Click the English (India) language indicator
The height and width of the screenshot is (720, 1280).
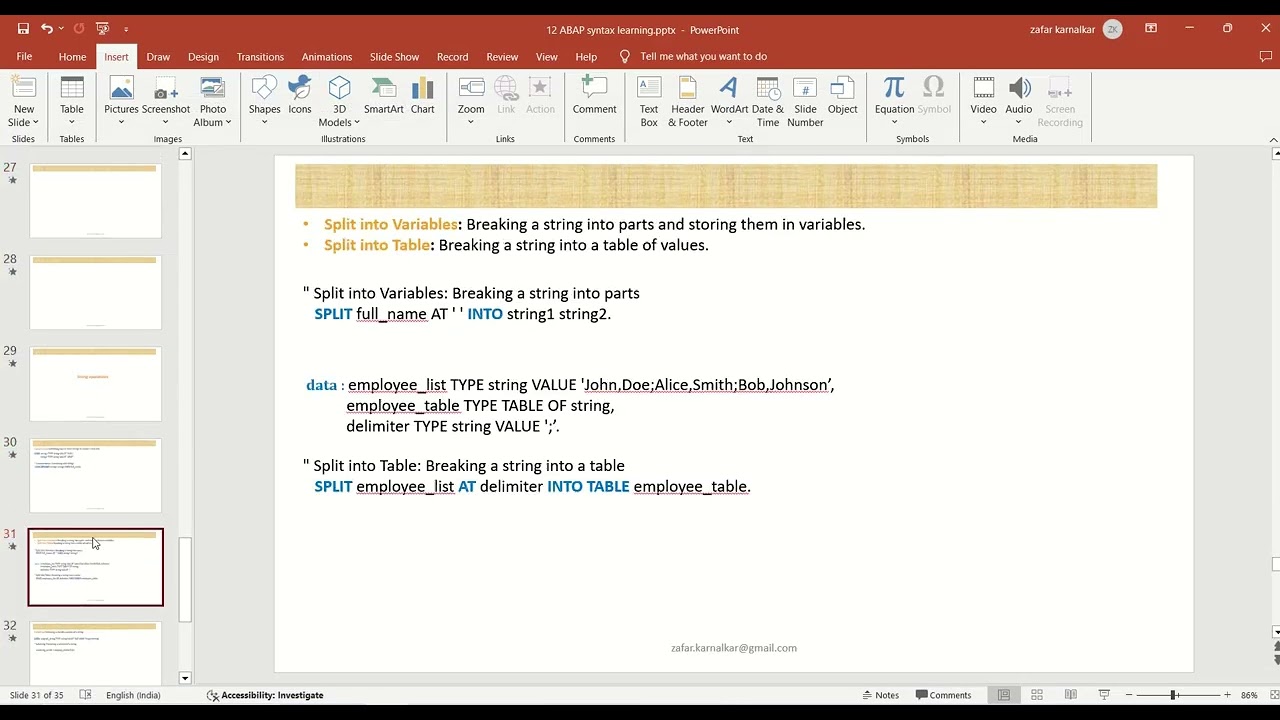click(133, 695)
